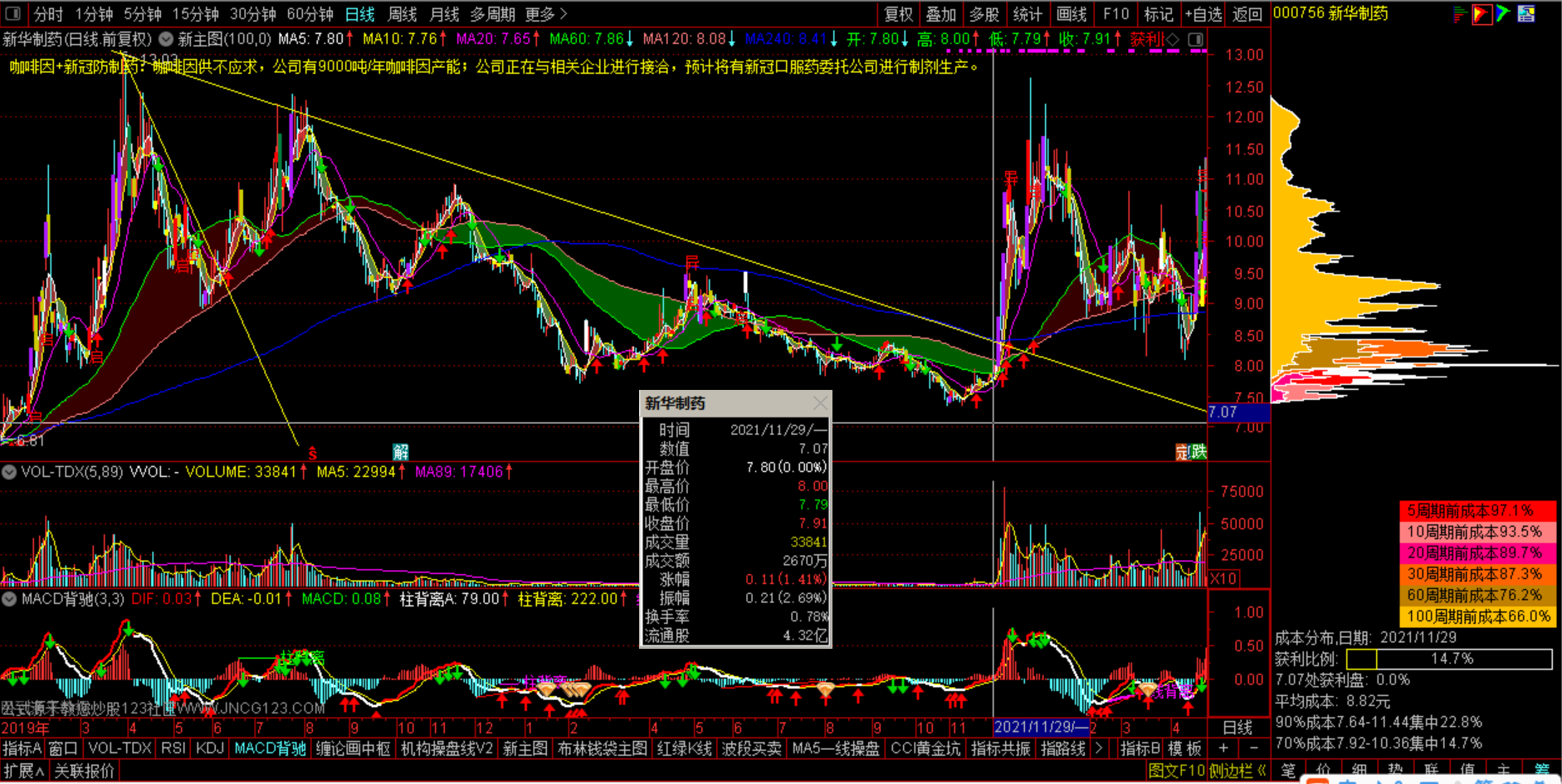Open the blue panel settings icon
Screen dimensions: 1562x784
pyautogui.click(x=1526, y=14)
